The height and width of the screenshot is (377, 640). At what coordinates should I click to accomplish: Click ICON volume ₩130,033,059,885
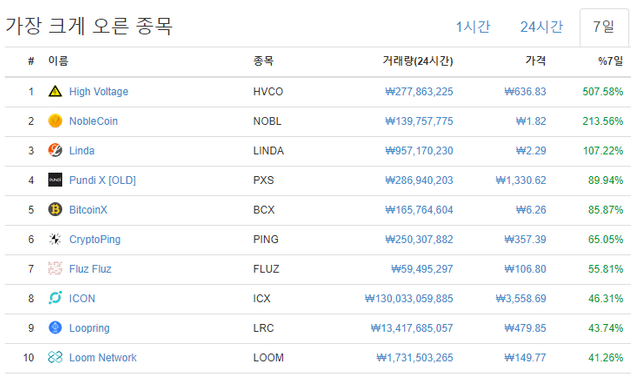coord(409,299)
